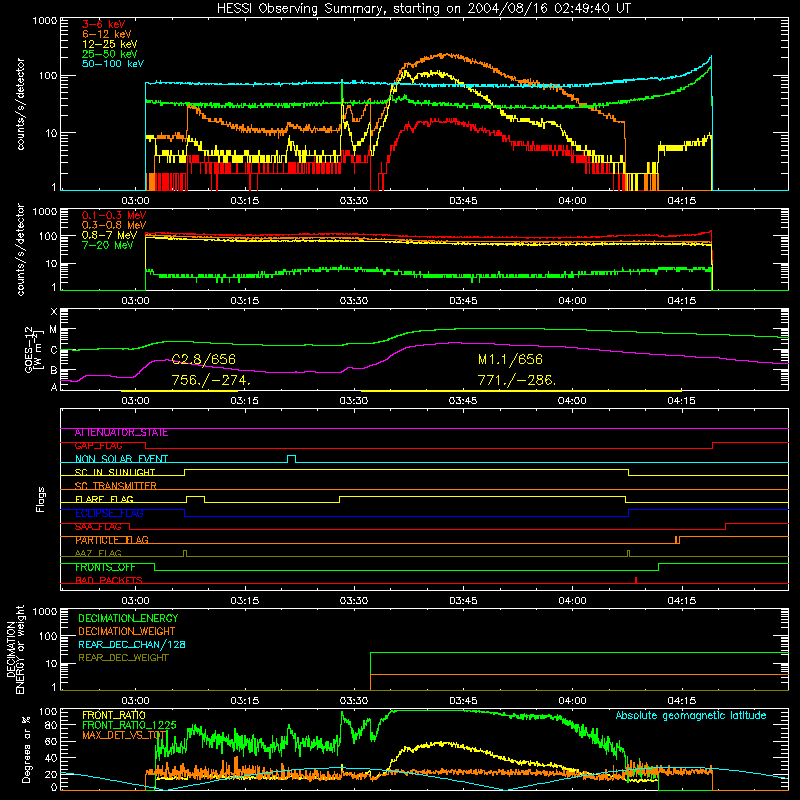Select the REAR_DEC_WEIGHT legend label
The width and height of the screenshot is (800, 800).
123,658
